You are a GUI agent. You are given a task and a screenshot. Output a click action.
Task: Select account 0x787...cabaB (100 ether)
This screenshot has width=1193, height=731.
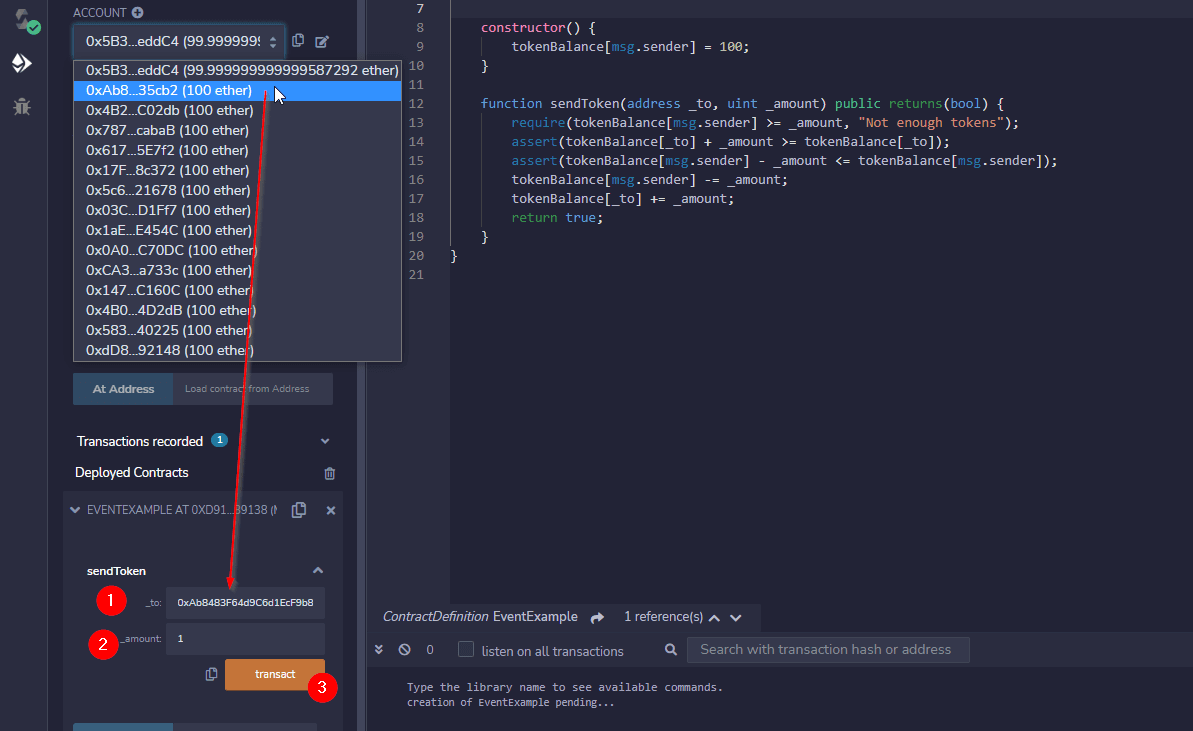point(237,130)
